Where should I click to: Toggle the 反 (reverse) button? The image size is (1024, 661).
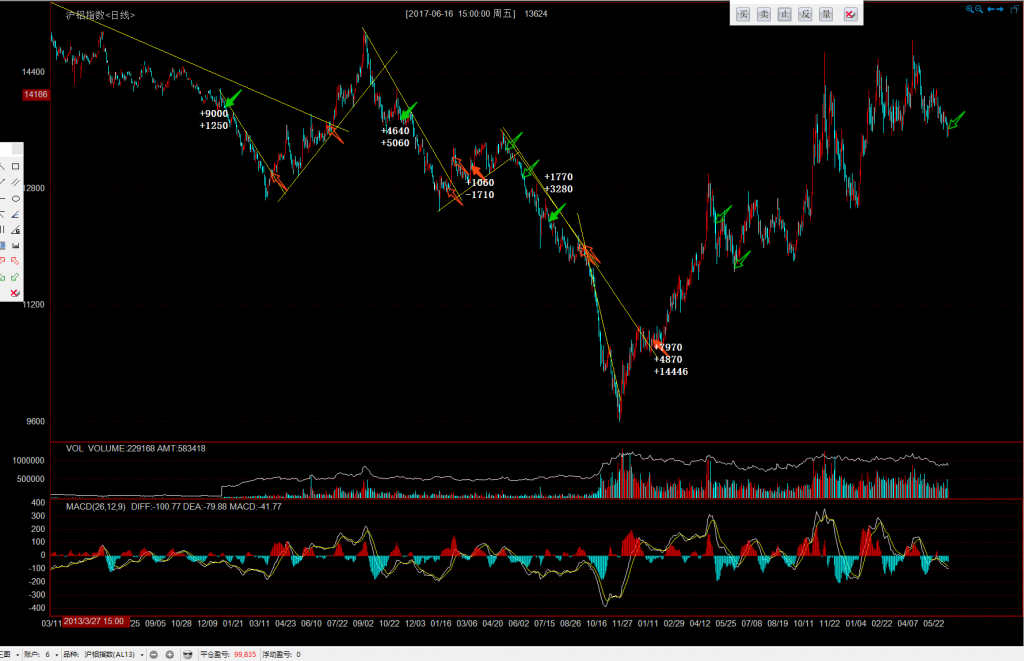(x=805, y=14)
